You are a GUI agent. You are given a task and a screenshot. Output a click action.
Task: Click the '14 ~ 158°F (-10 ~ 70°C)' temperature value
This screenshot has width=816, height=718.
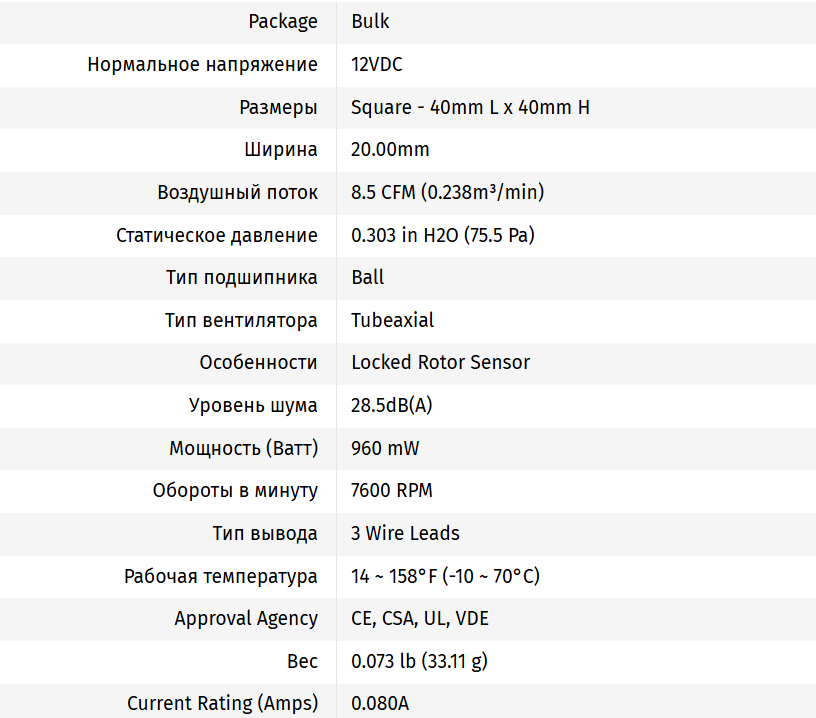click(445, 576)
